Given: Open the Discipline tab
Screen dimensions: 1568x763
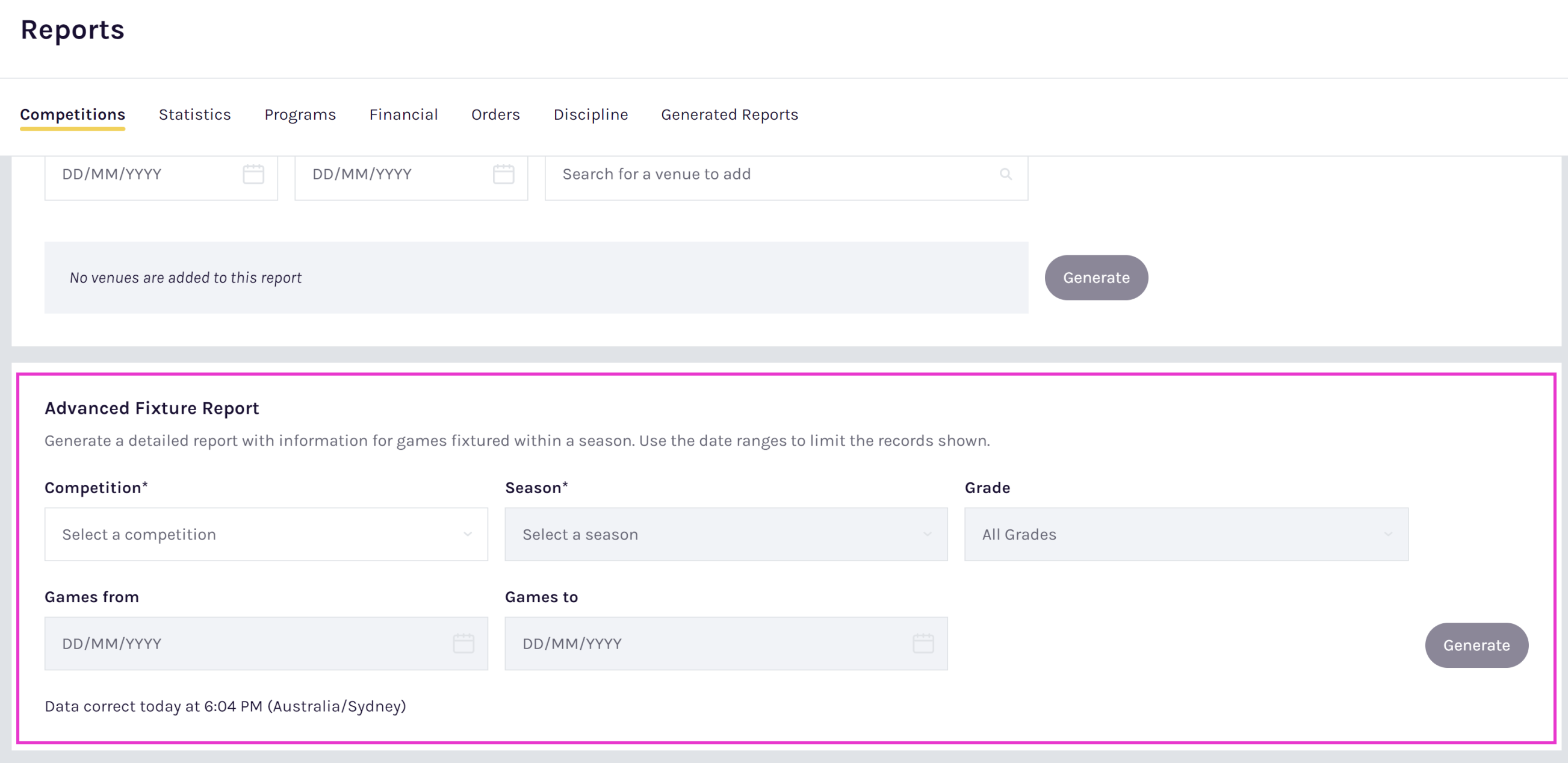Looking at the screenshot, I should click(590, 114).
